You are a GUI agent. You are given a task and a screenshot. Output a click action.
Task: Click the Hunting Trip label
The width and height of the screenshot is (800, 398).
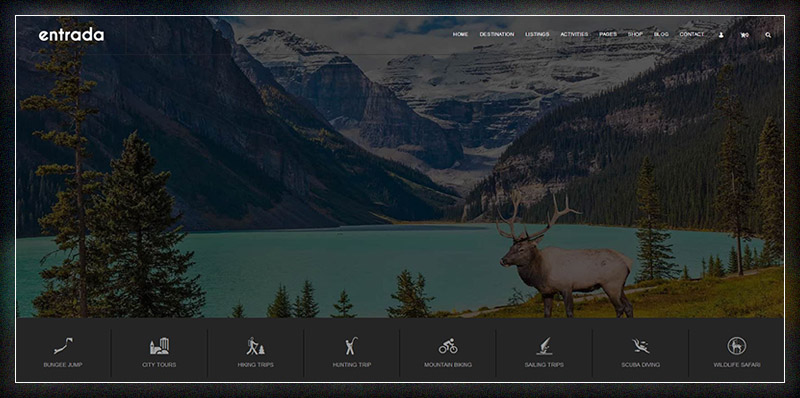tap(352, 365)
